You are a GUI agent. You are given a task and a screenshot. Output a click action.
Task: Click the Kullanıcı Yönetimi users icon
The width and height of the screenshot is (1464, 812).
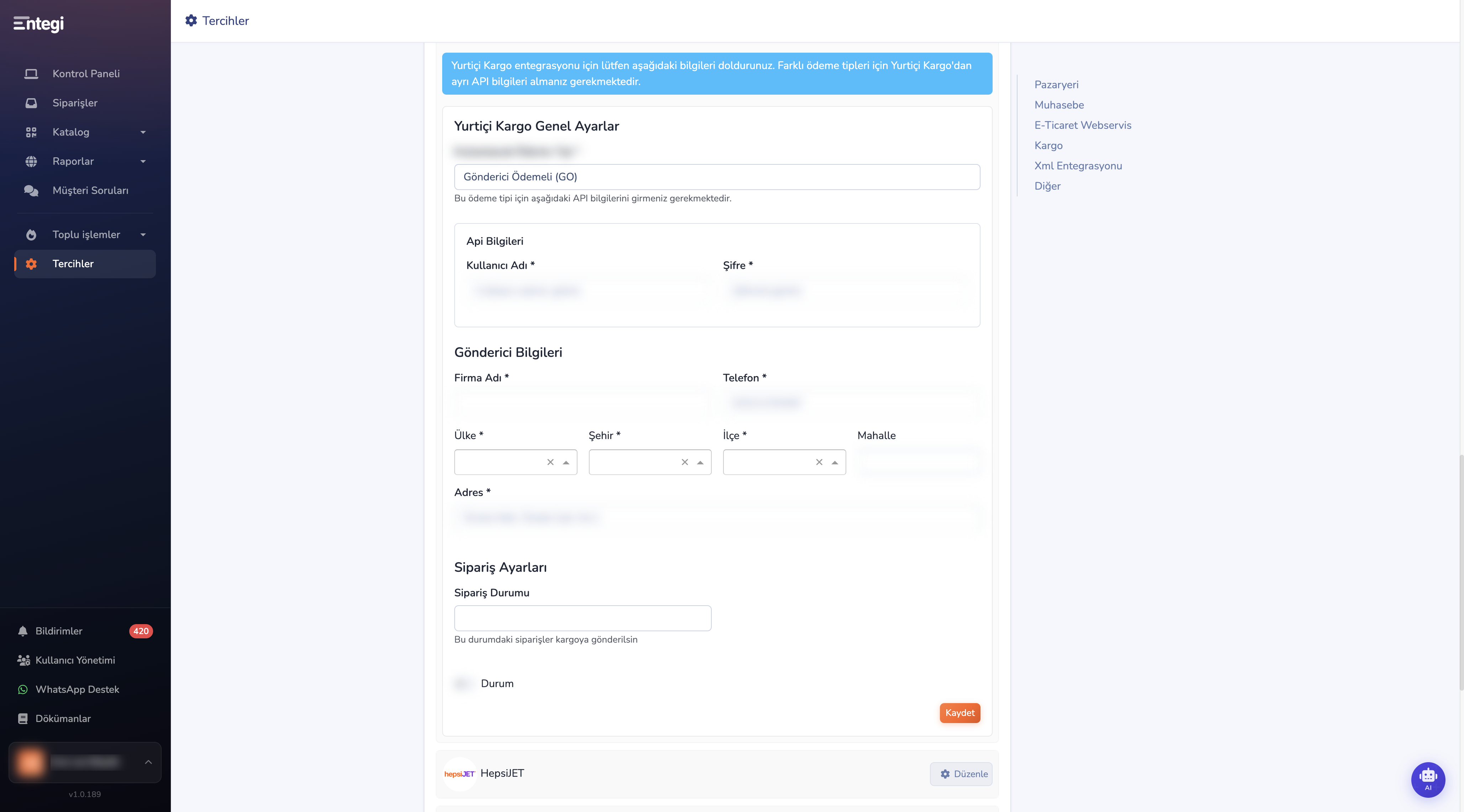click(x=23, y=660)
